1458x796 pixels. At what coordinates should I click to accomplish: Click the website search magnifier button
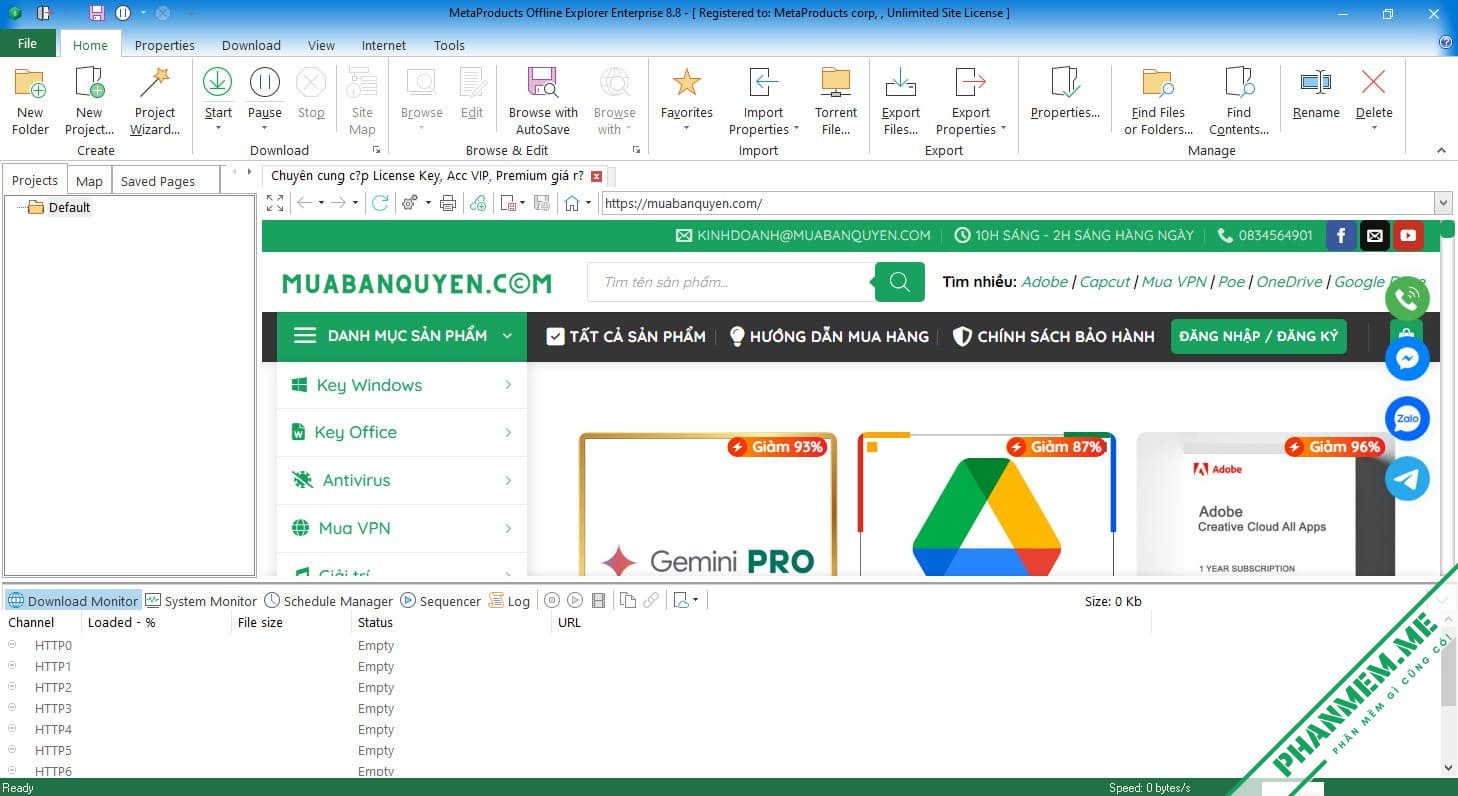899,282
